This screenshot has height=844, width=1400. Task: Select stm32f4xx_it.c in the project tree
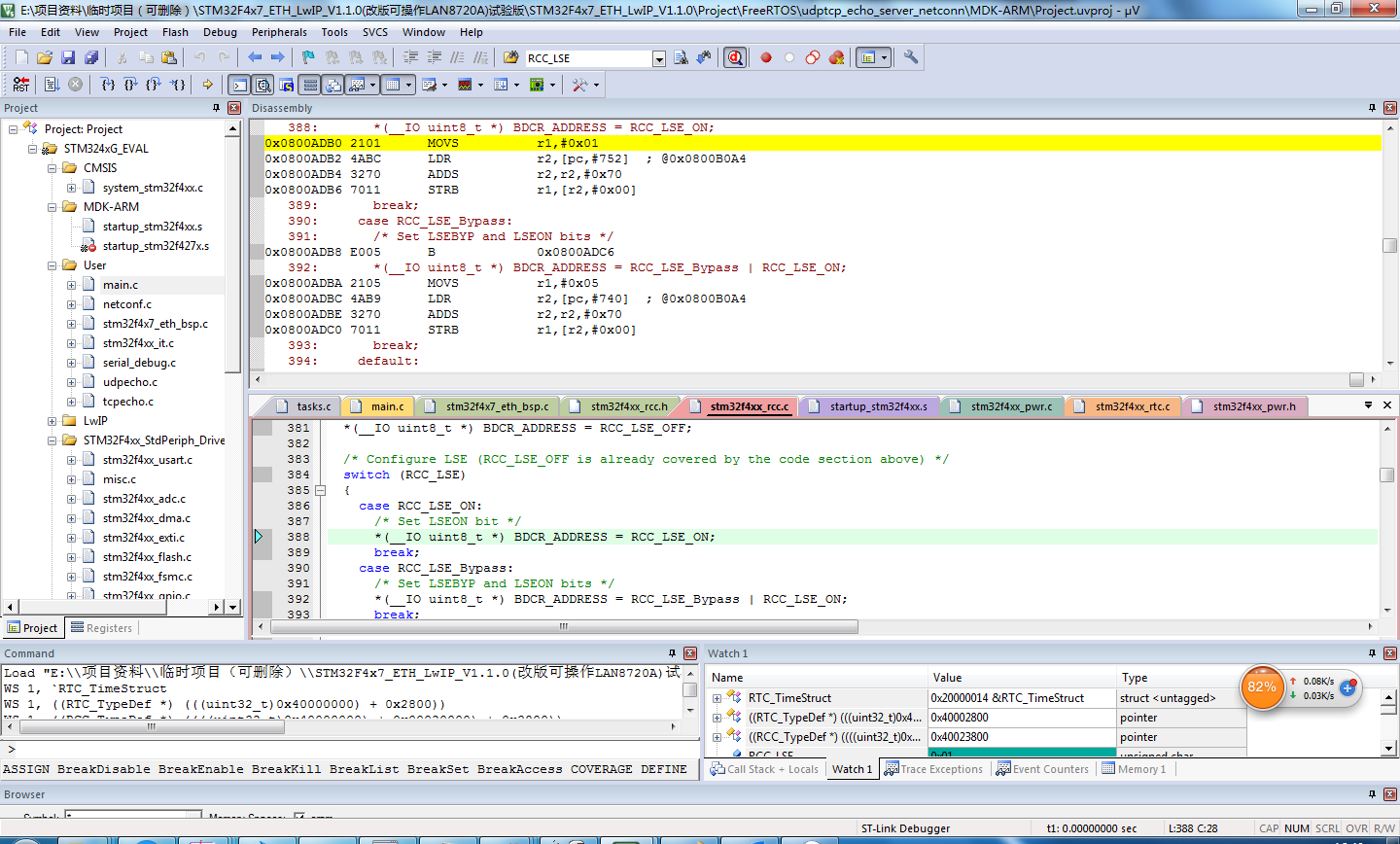tap(138, 343)
